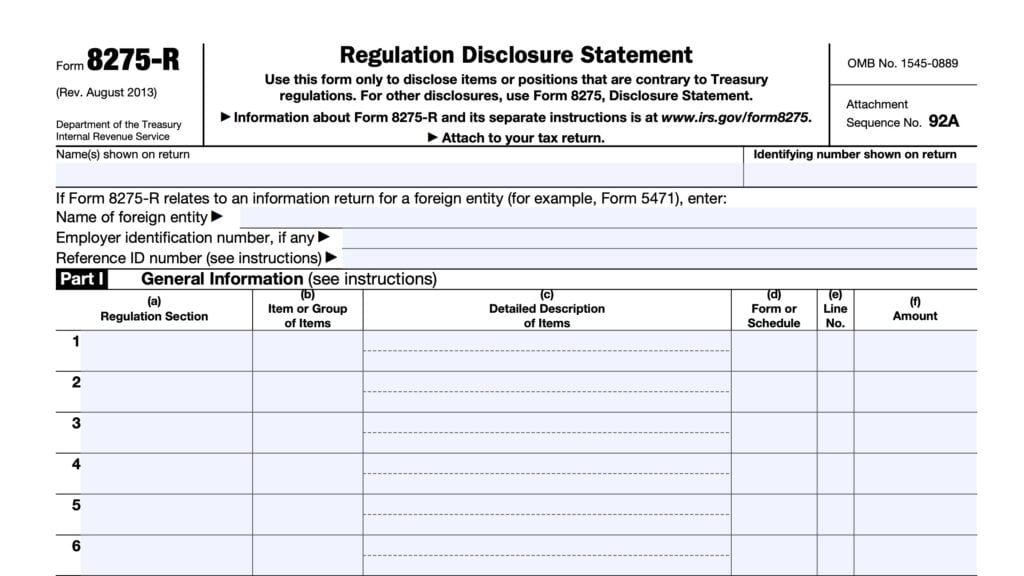
Task: Click the Attachment Sequence No. 92A box
Action: pos(901,113)
